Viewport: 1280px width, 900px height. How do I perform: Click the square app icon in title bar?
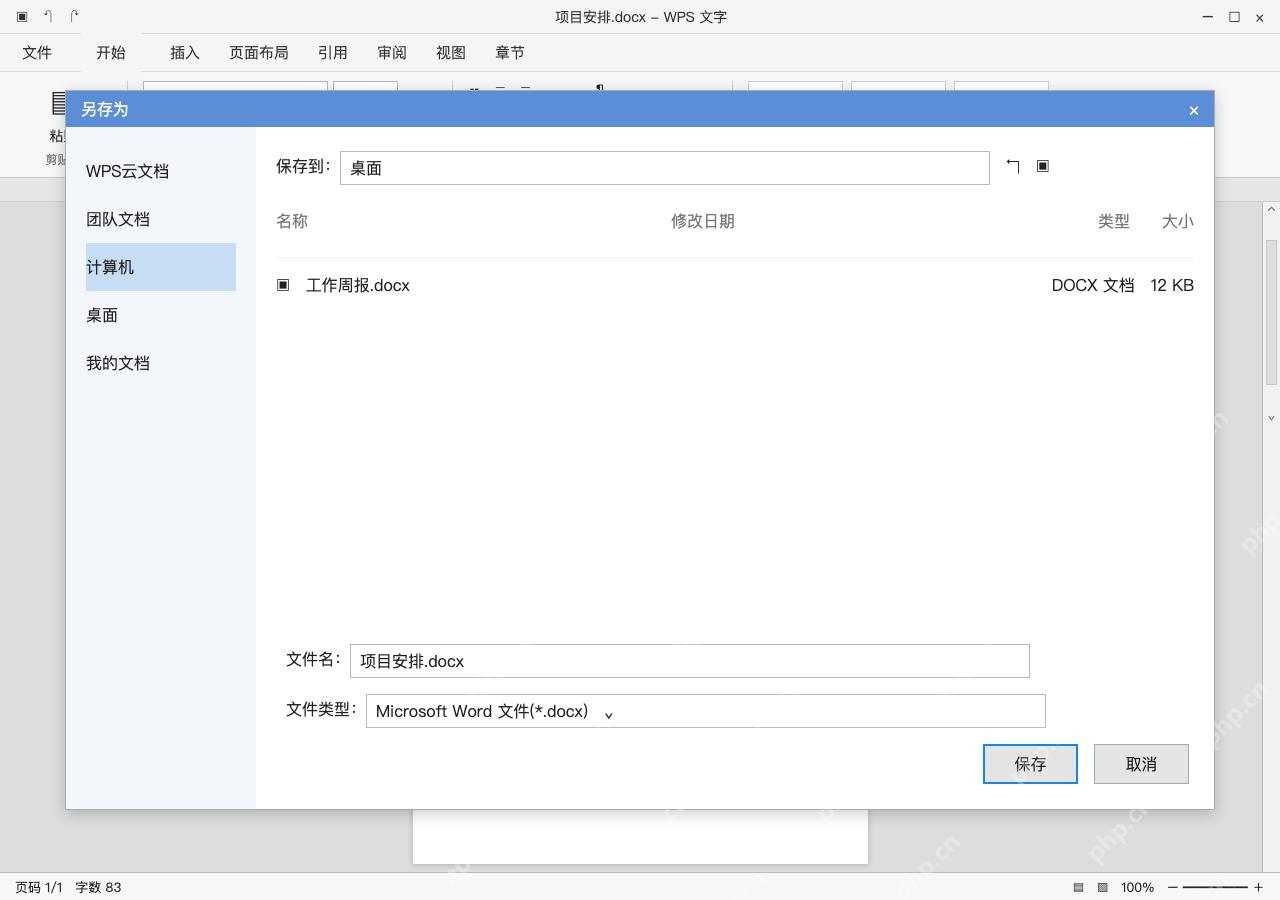(22, 16)
